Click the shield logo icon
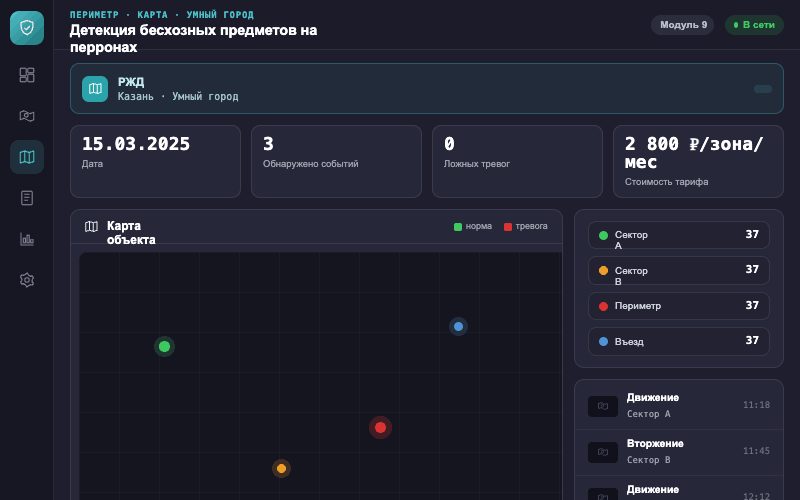Screen dimensions: 800x500 coord(27,28)
